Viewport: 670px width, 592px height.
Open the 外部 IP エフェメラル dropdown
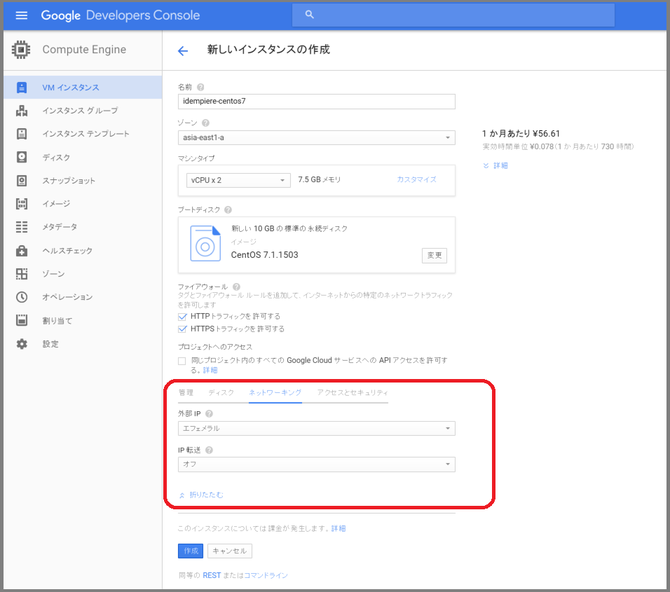coord(317,428)
